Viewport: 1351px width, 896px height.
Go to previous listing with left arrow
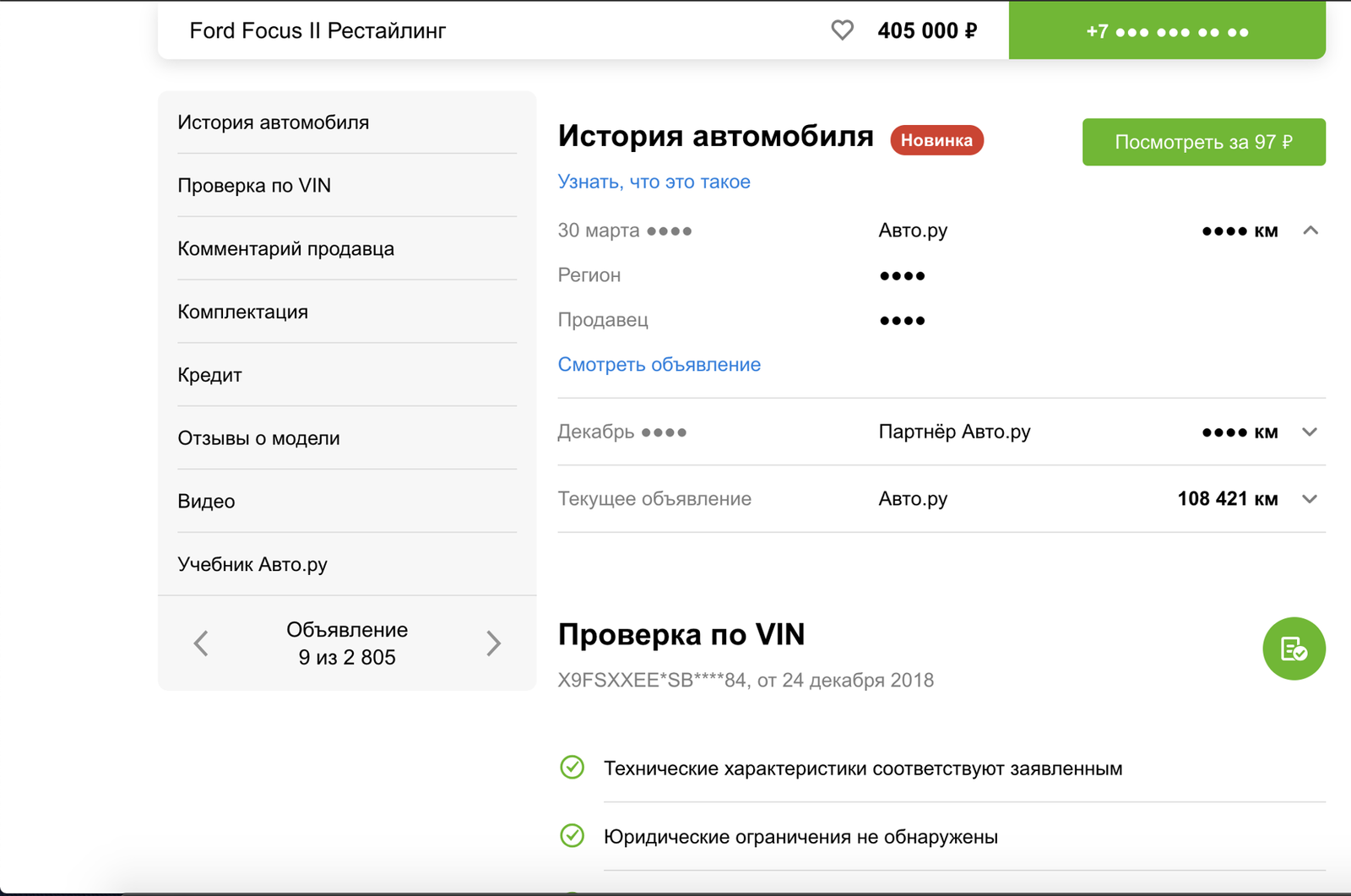(201, 643)
